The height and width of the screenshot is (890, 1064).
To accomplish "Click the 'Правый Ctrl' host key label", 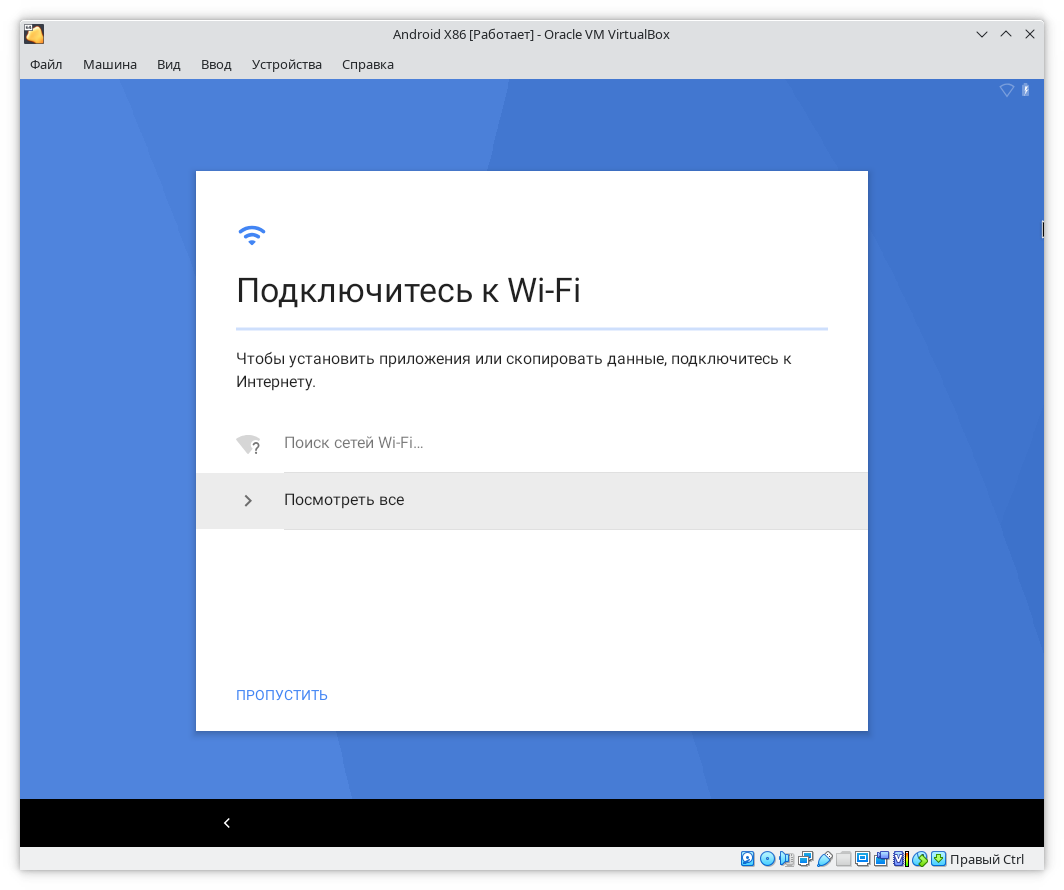I will tap(987, 859).
